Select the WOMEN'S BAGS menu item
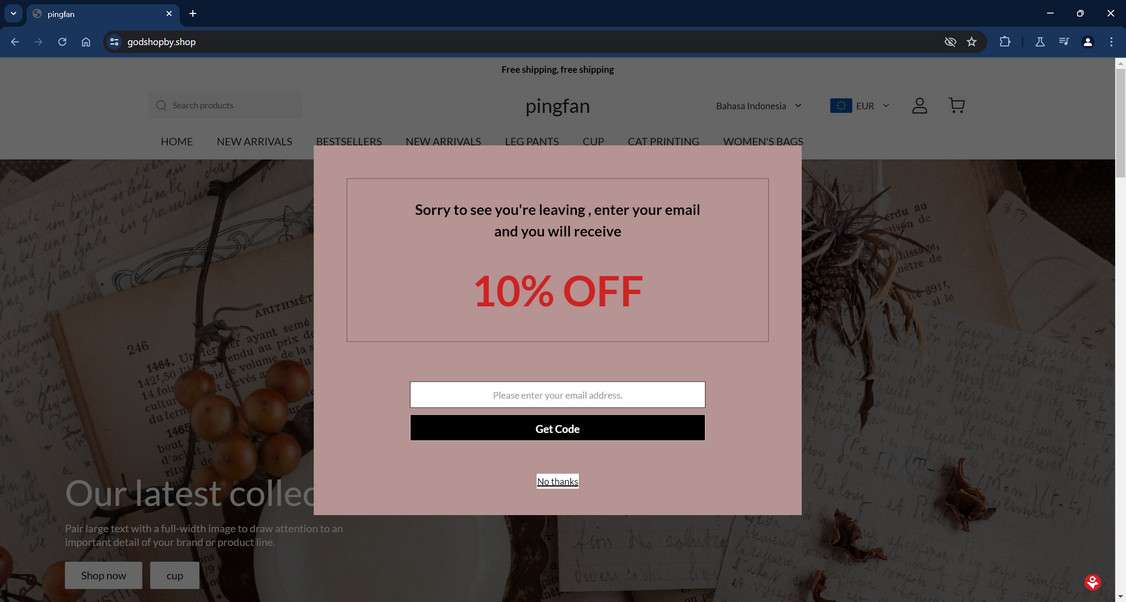 click(x=763, y=142)
